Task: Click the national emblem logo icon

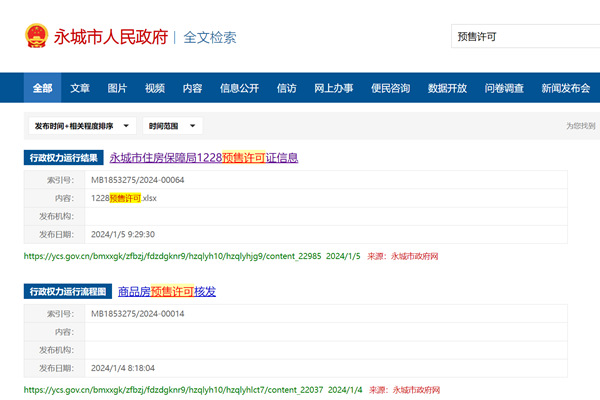Action: [36, 36]
